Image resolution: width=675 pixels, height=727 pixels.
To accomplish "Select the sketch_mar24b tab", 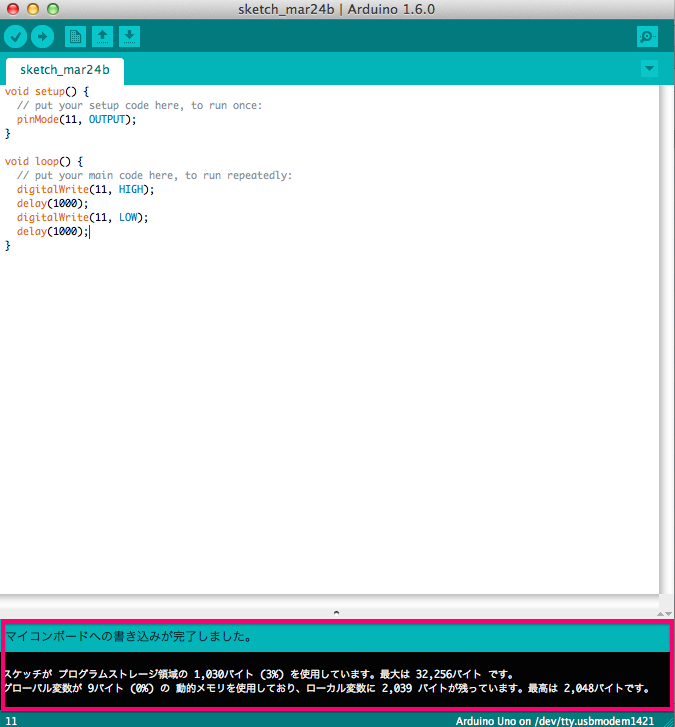I will point(65,70).
